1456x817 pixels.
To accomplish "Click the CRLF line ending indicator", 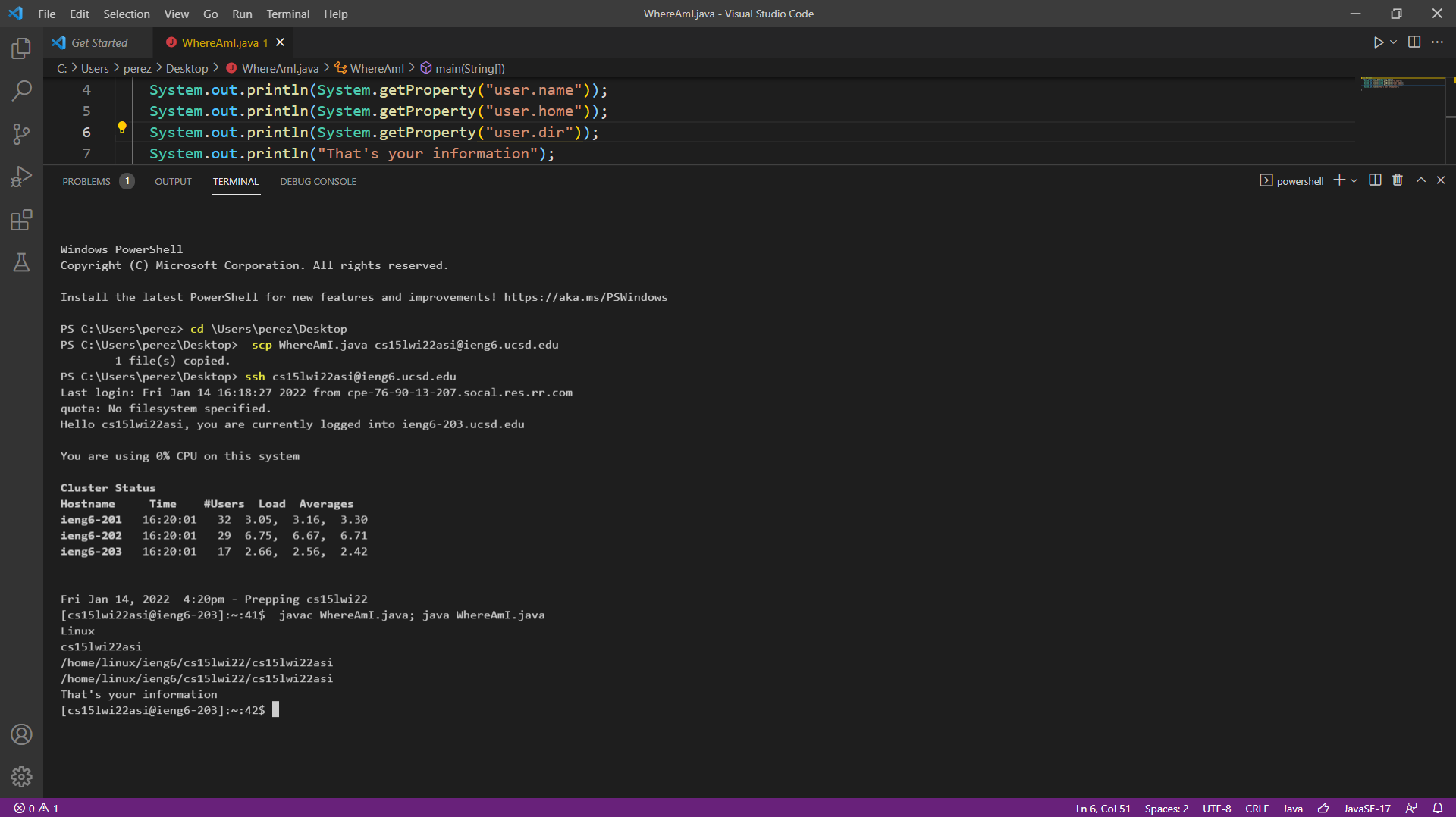I will tap(1257, 809).
